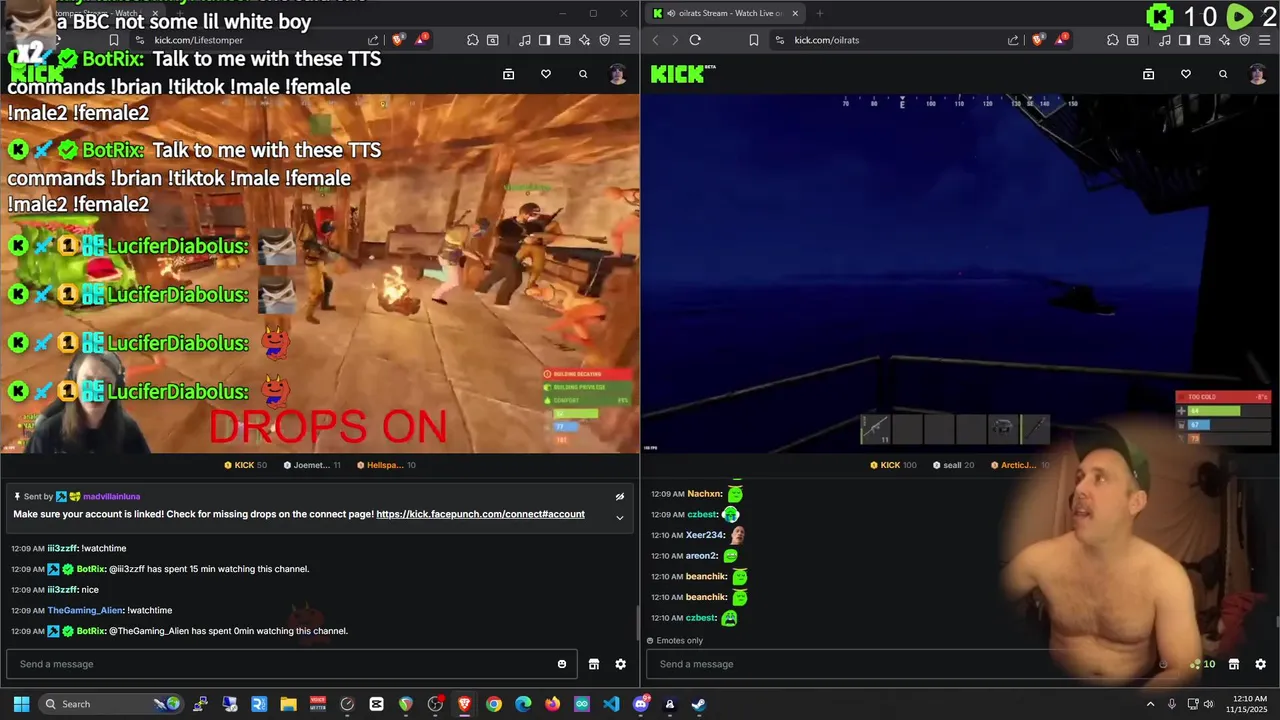Open Steam from the taskbar
The height and width of the screenshot is (720, 1280).
[698, 704]
